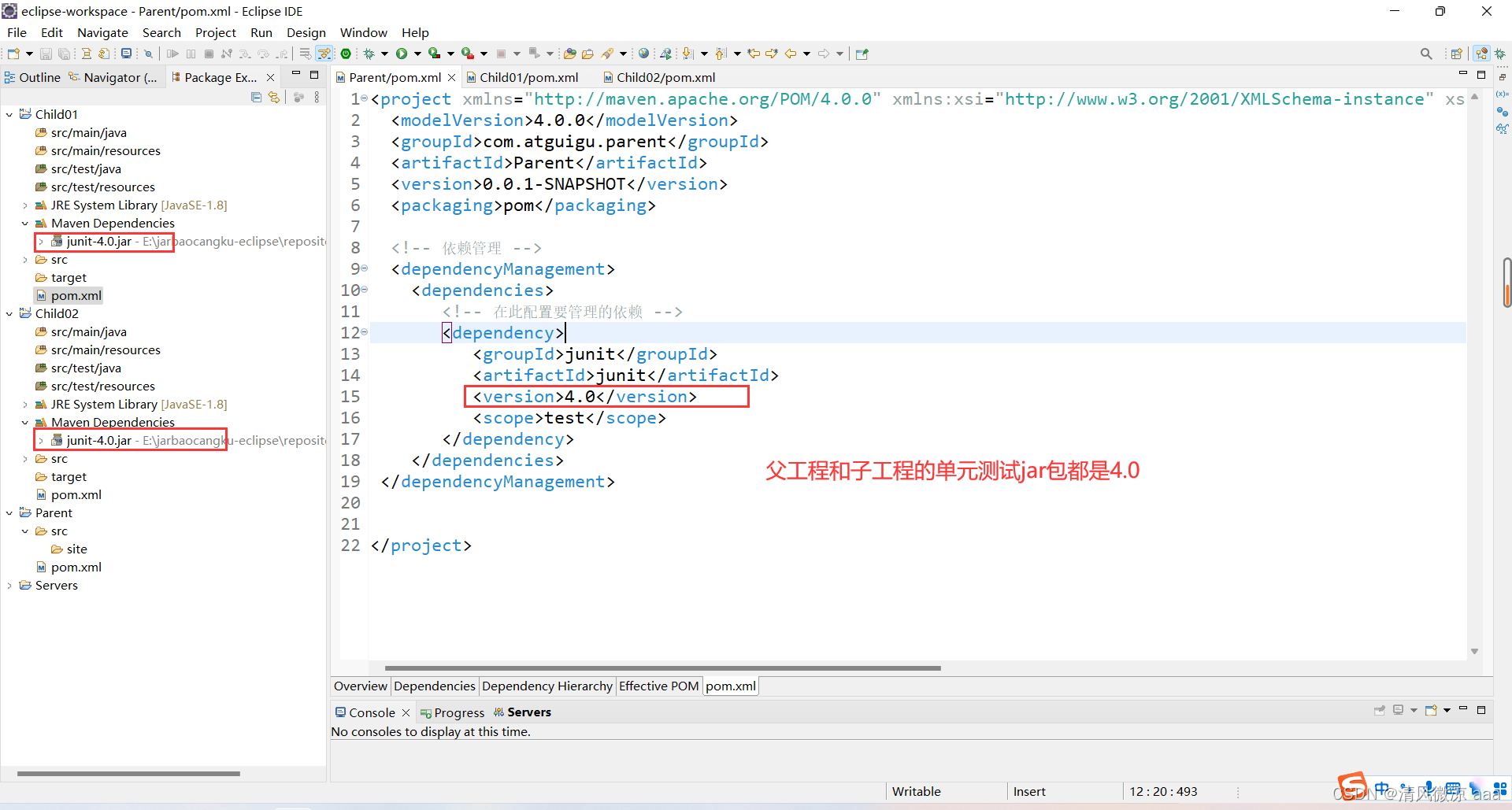Click Collapse All in Package Explorer

(x=256, y=97)
